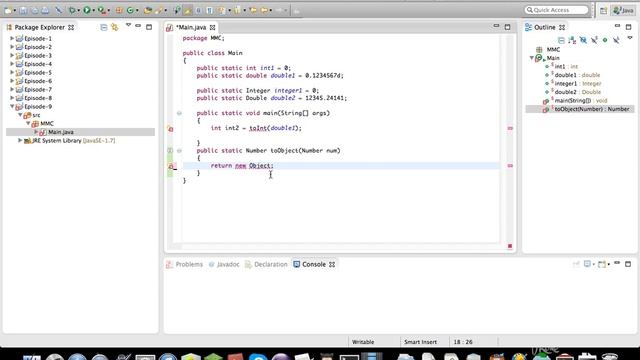
Task: Toggle Hide Non-Public Members in Outline
Action: [605, 40]
